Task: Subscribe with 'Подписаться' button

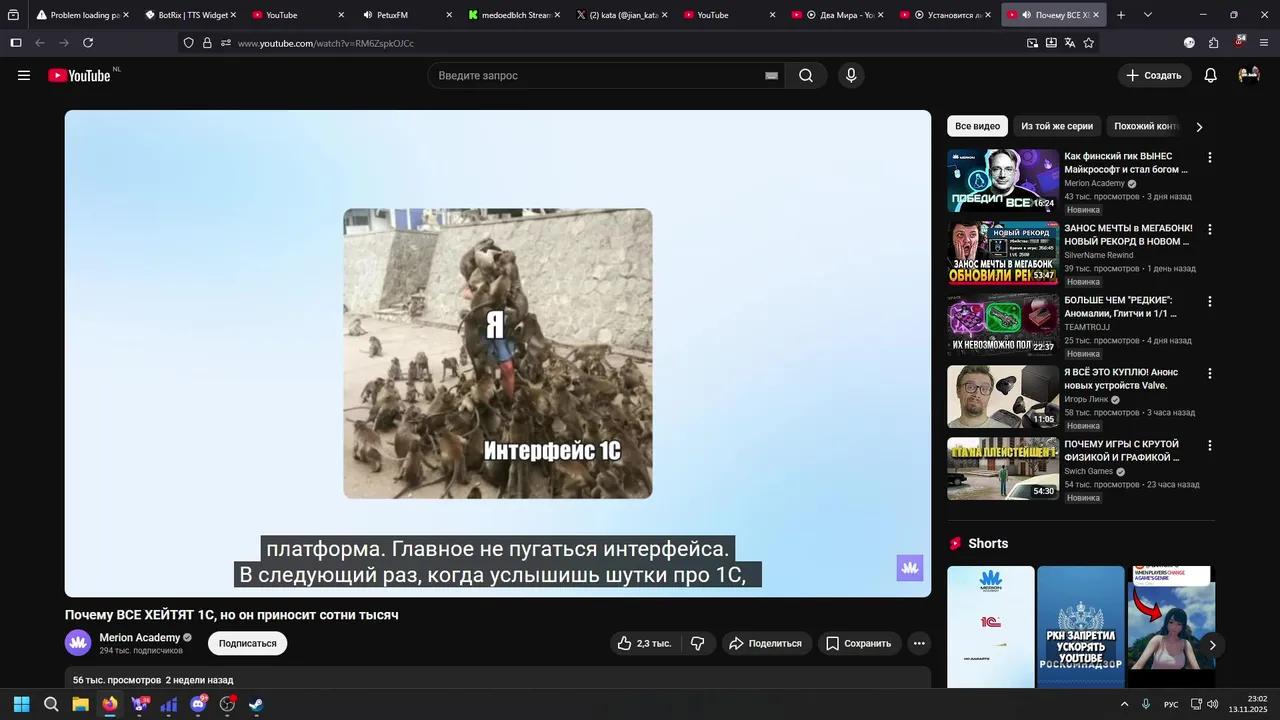Action: [247, 643]
